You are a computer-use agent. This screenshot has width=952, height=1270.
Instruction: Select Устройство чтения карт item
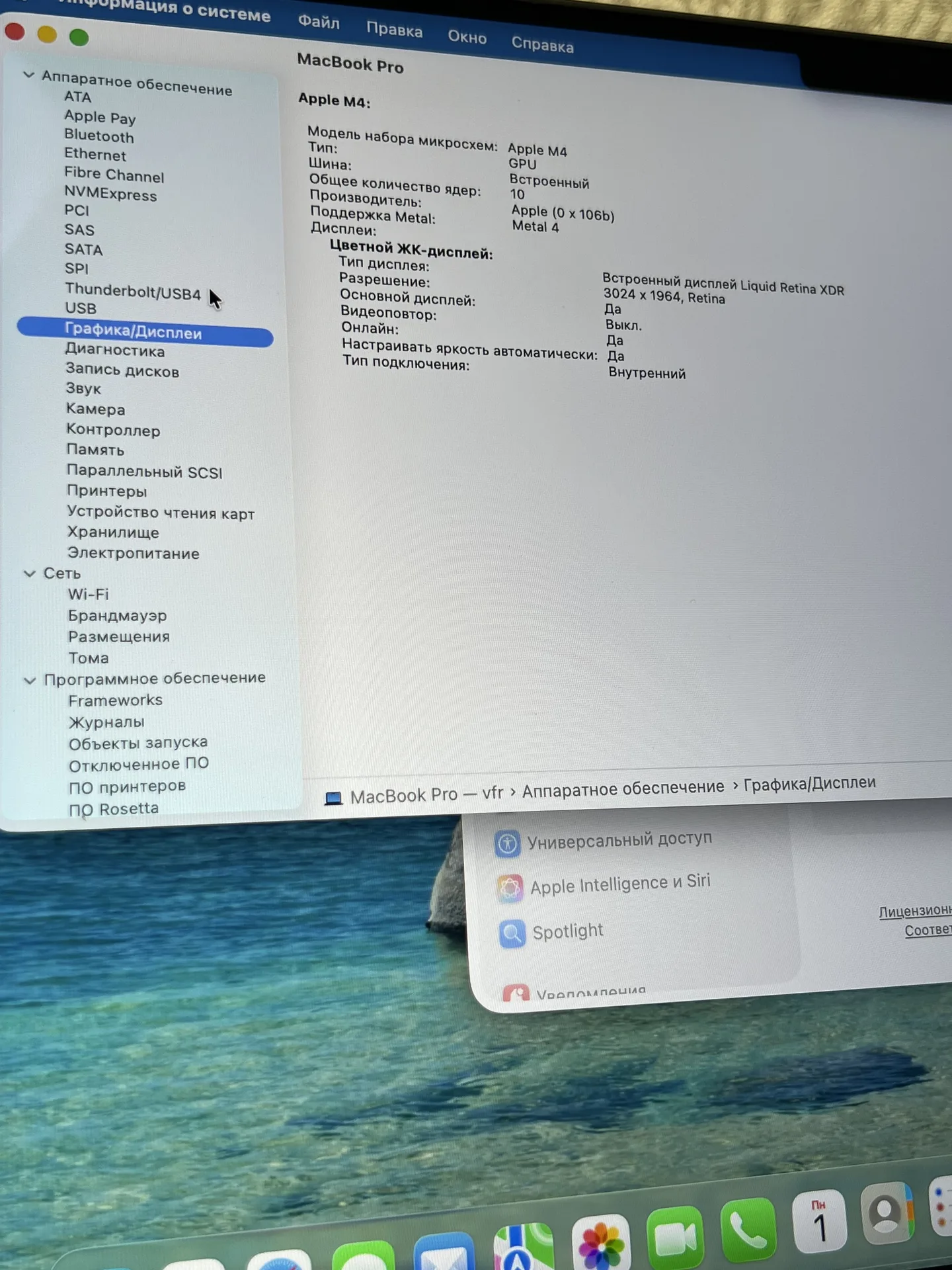tap(161, 512)
